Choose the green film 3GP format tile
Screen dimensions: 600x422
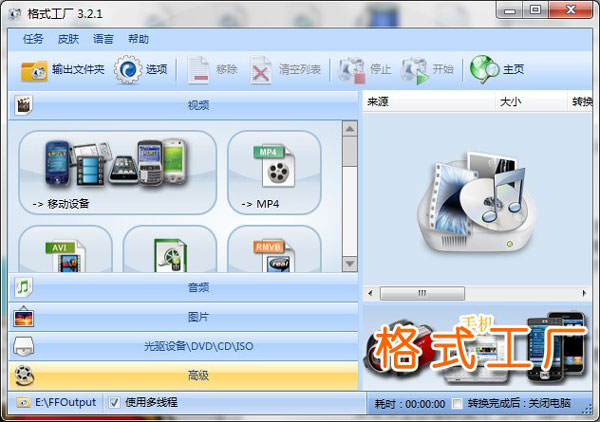tap(170, 249)
